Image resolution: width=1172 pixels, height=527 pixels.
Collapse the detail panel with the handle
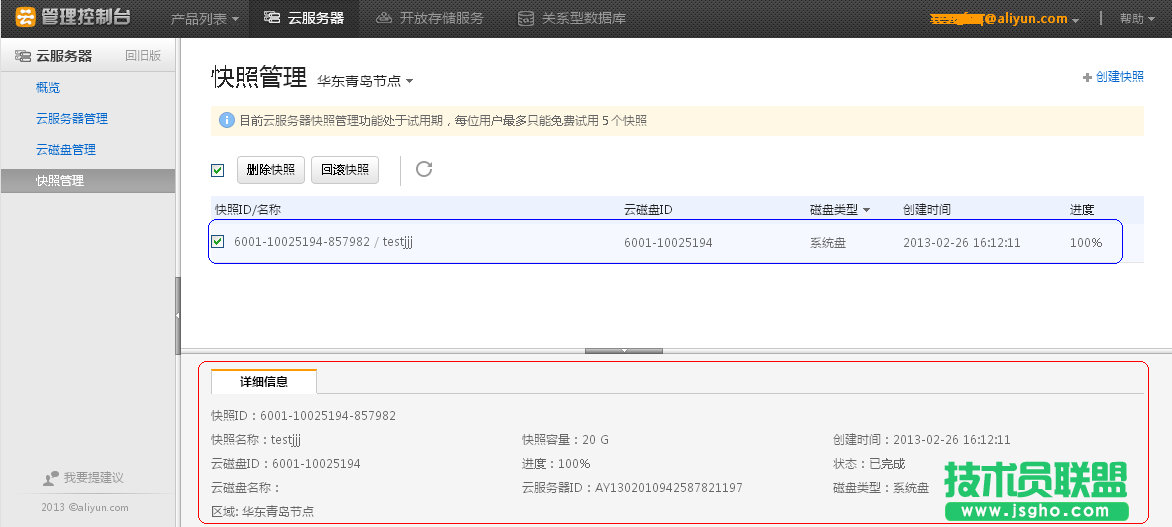pos(623,350)
